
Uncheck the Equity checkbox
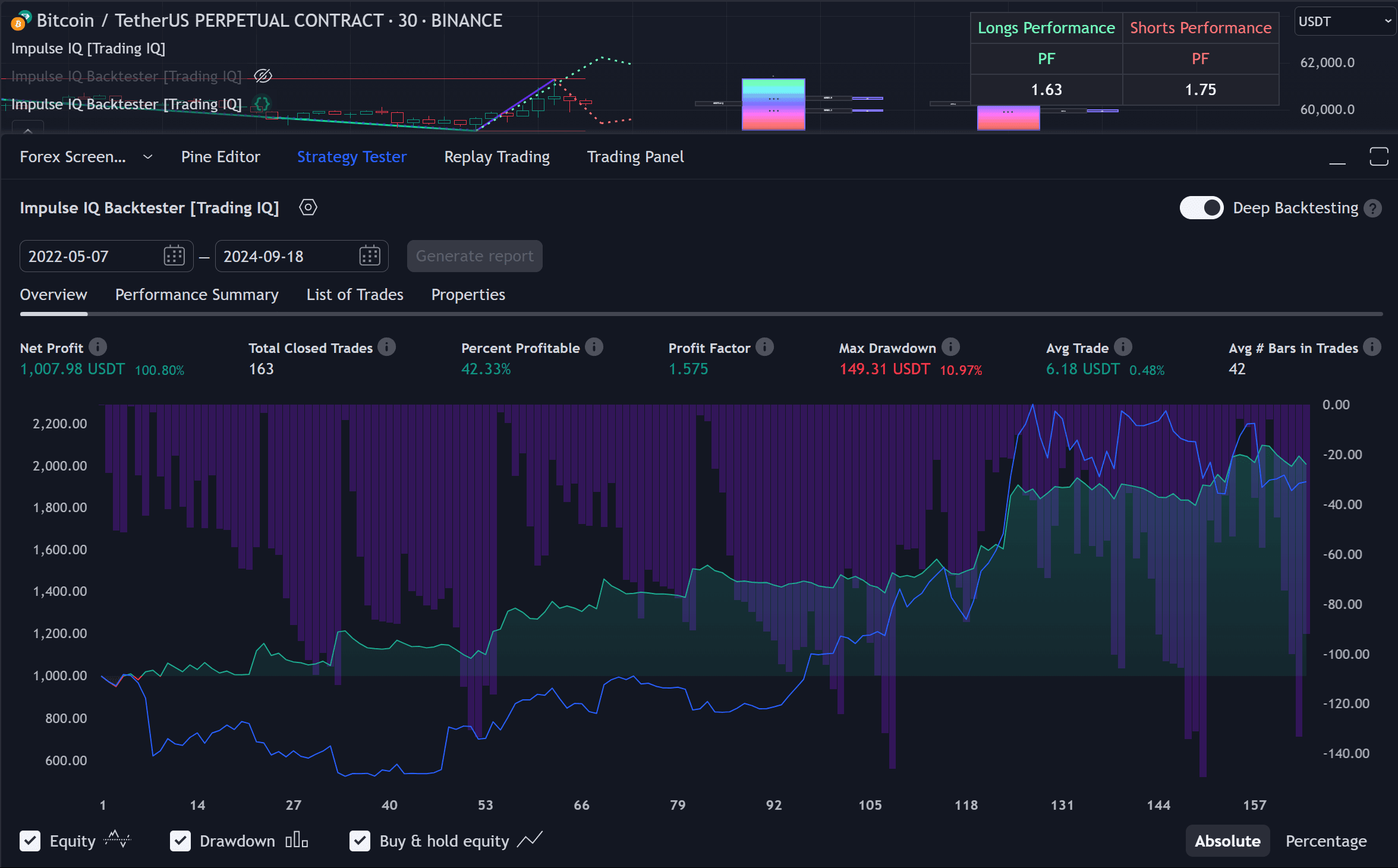[x=30, y=841]
